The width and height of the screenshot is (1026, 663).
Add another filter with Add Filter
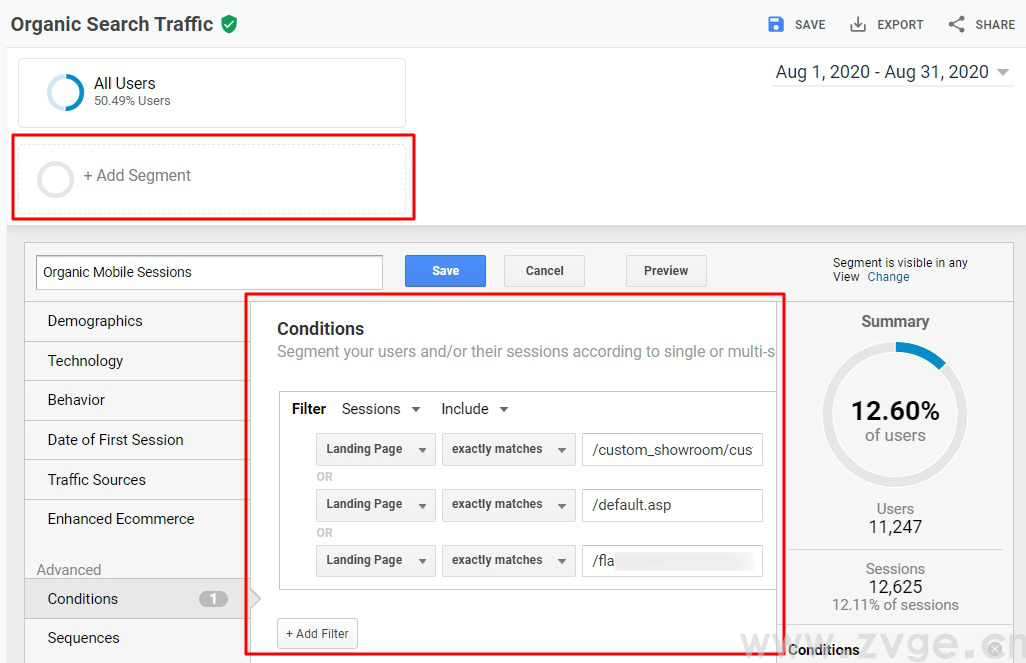(317, 633)
